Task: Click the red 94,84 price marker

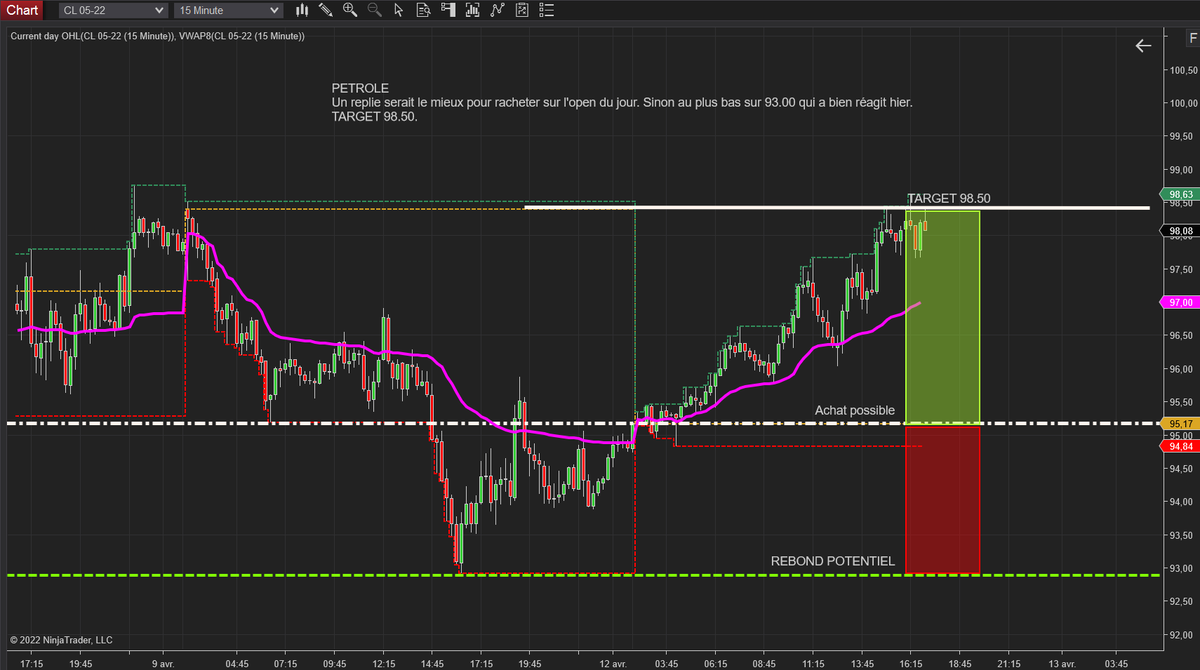Action: [x=1181, y=446]
